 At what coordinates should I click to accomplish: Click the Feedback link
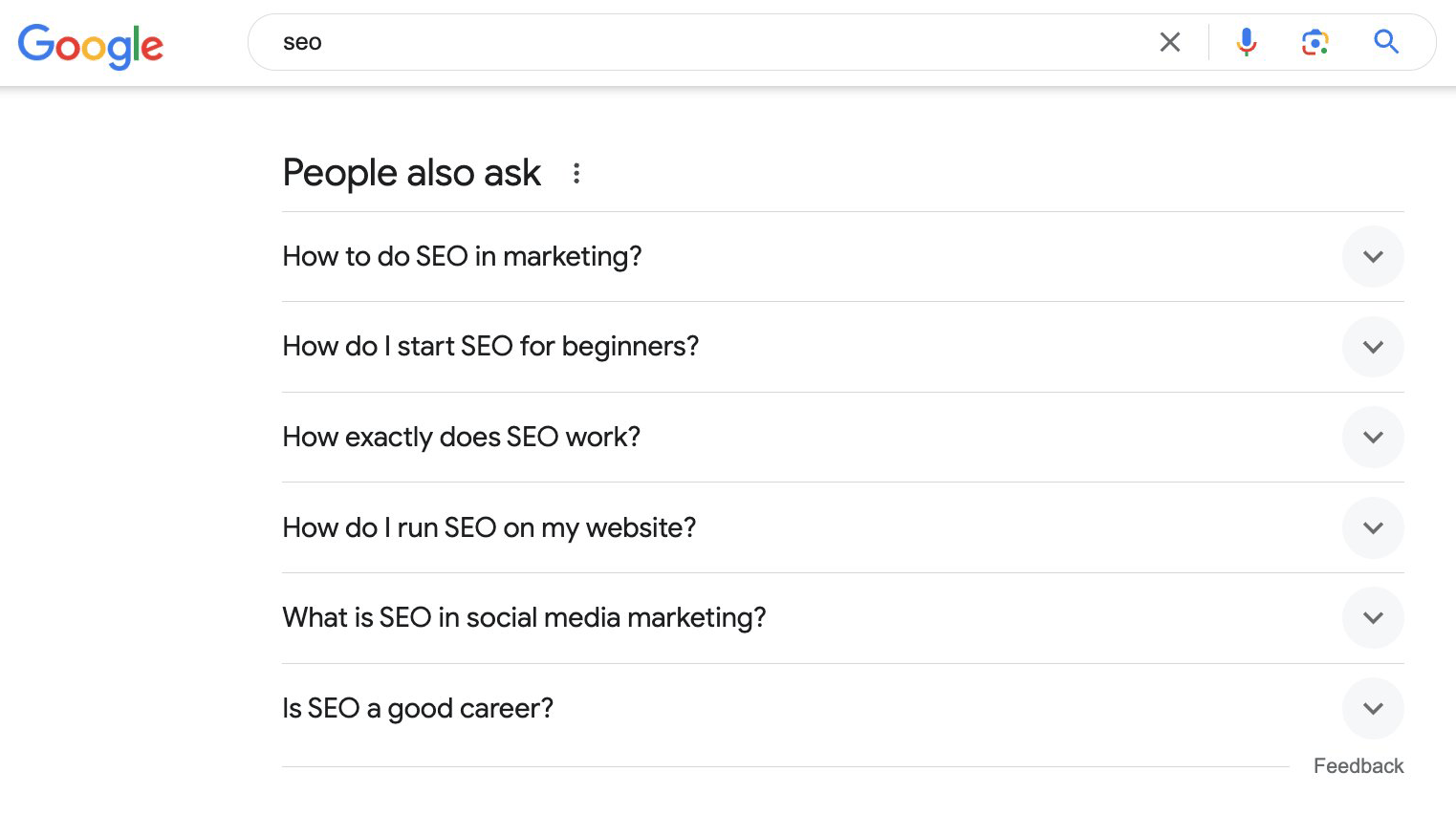1358,766
